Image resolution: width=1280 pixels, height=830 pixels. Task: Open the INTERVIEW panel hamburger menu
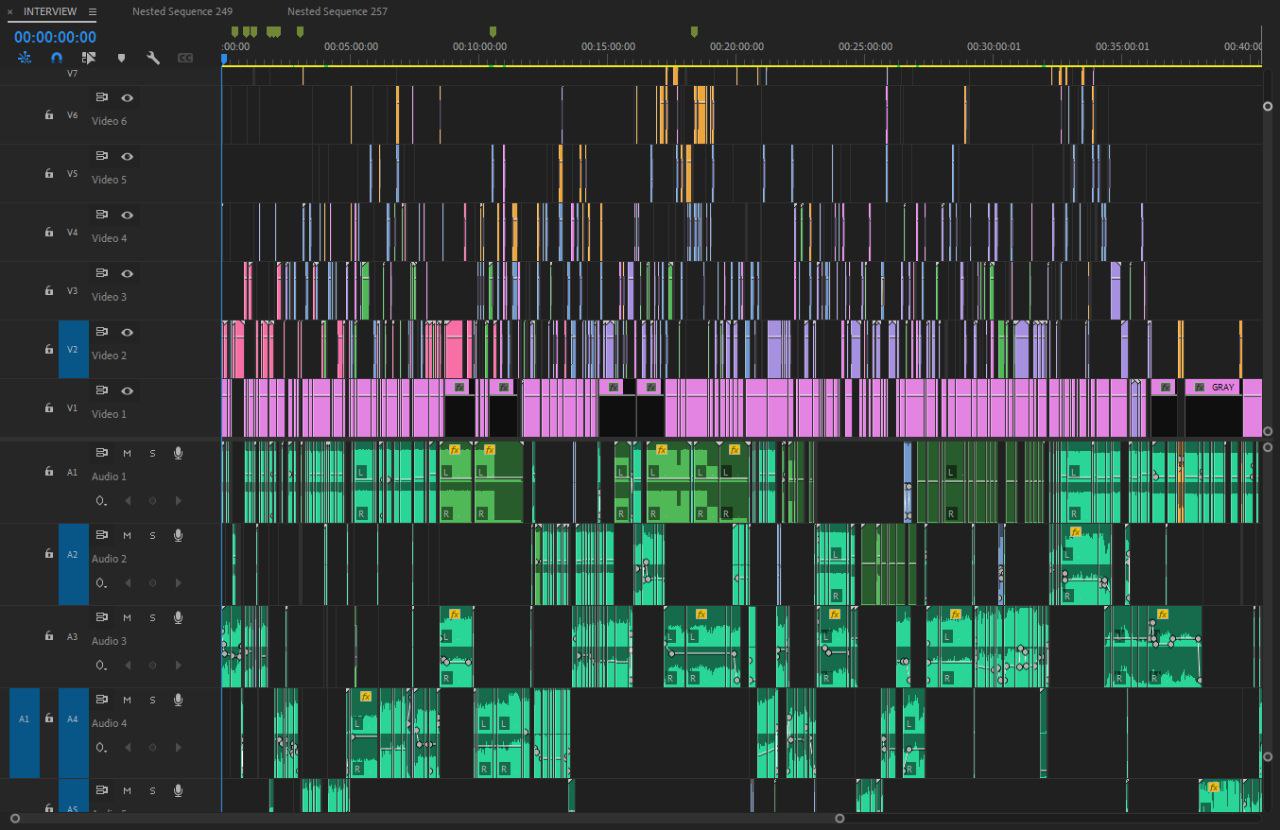point(92,12)
